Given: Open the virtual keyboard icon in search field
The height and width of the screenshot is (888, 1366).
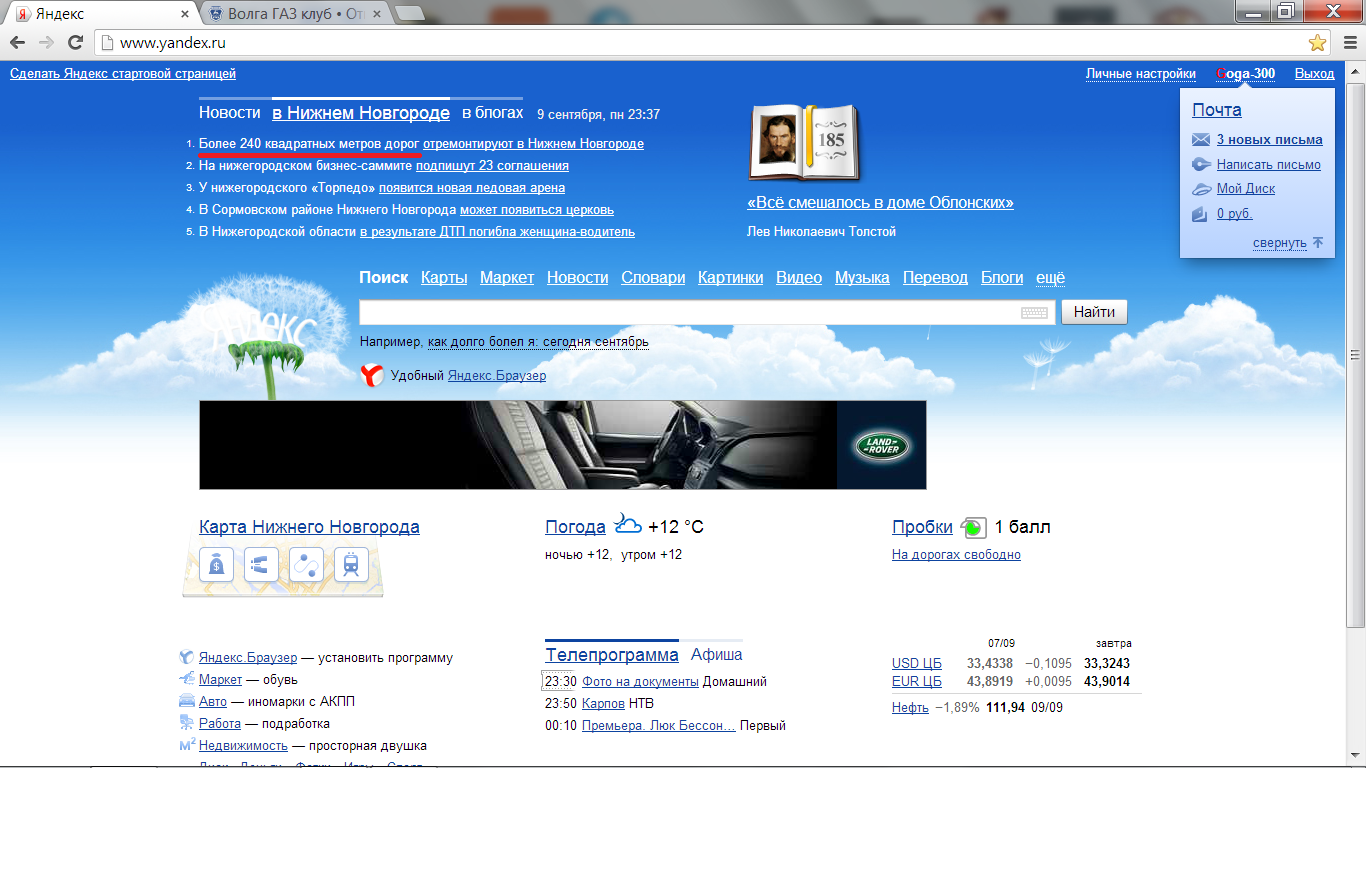Looking at the screenshot, I should coord(1034,313).
